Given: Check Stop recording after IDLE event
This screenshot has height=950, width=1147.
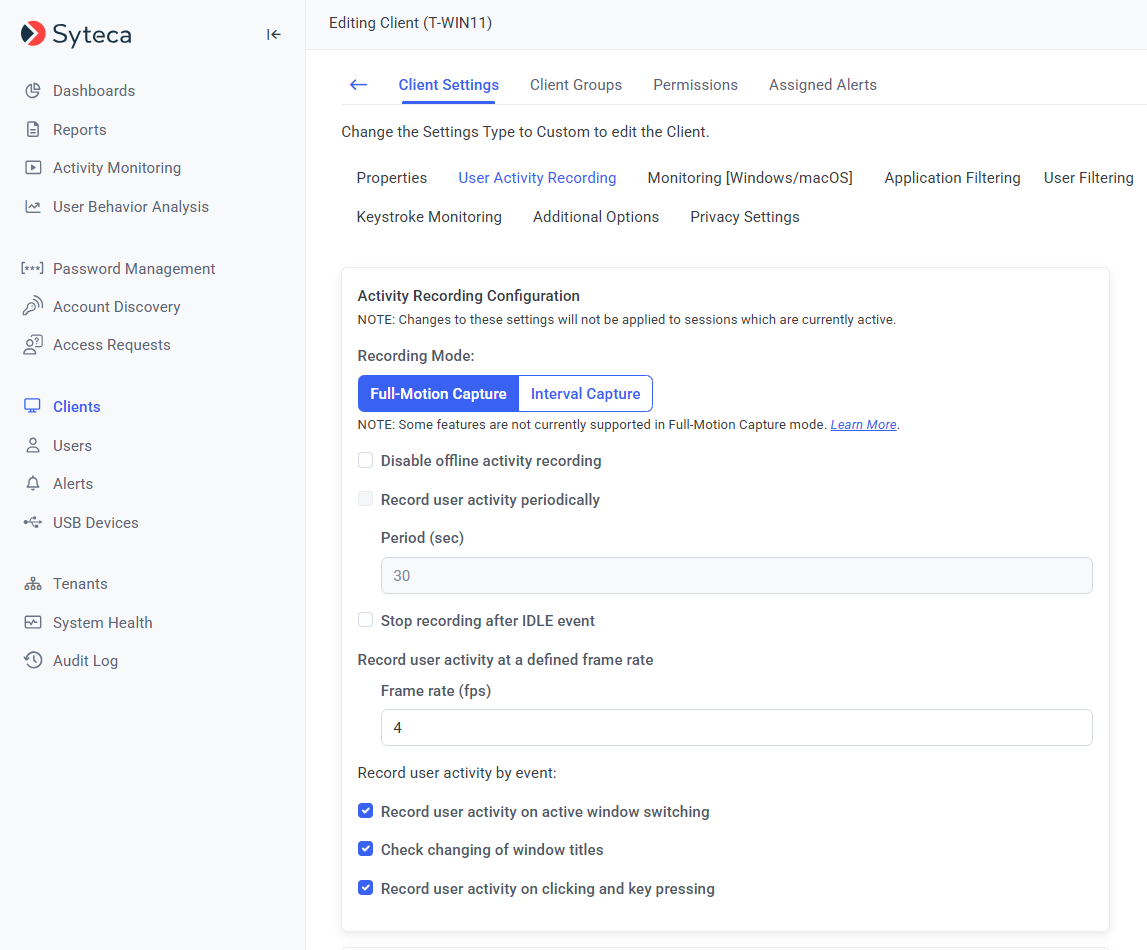Looking at the screenshot, I should pos(366,621).
